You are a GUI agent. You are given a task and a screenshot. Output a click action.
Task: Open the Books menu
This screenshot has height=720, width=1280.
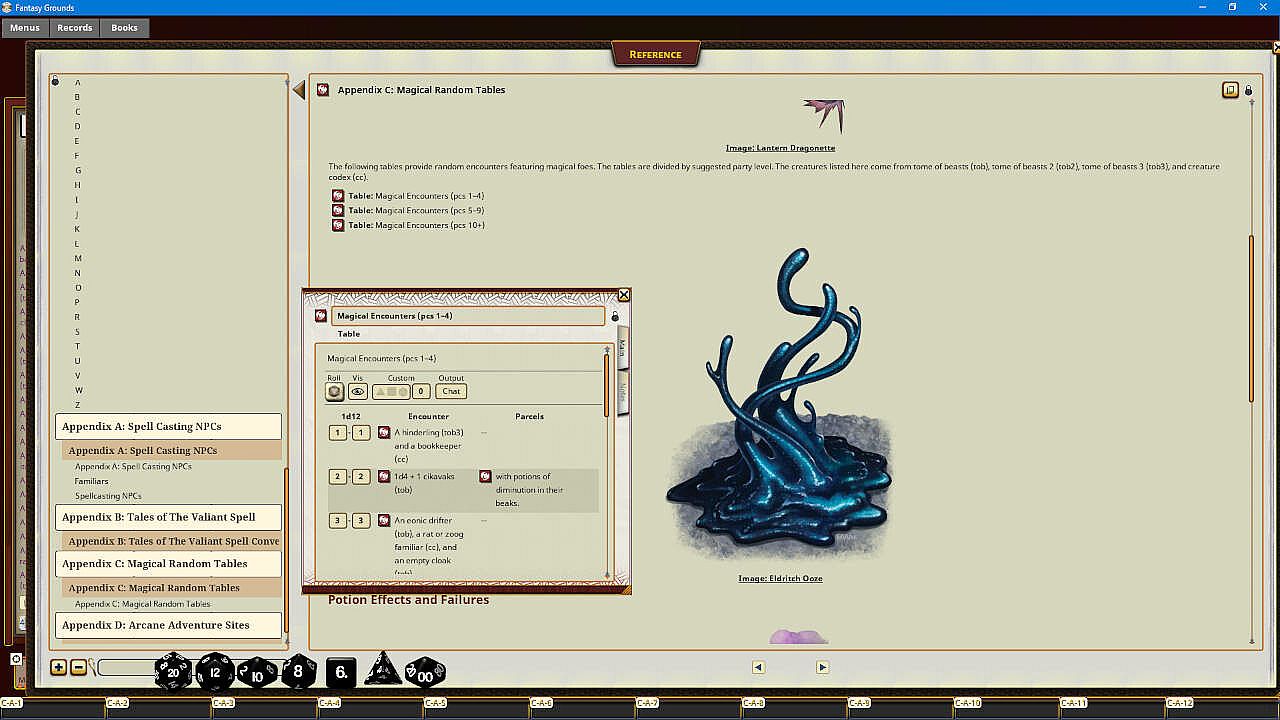click(125, 28)
